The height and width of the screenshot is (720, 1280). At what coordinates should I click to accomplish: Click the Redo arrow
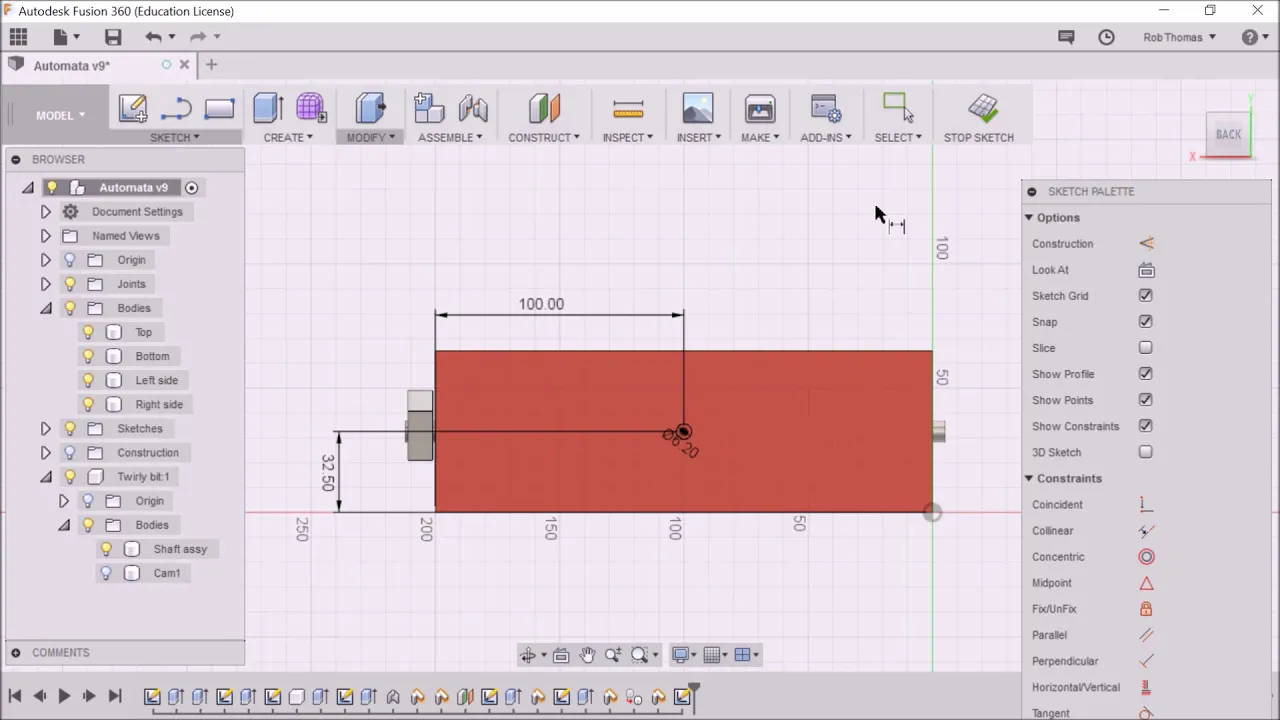(x=198, y=37)
